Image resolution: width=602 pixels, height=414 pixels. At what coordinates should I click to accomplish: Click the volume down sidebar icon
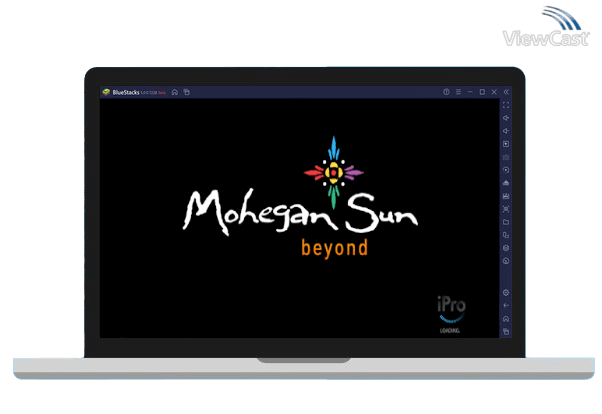[506, 131]
